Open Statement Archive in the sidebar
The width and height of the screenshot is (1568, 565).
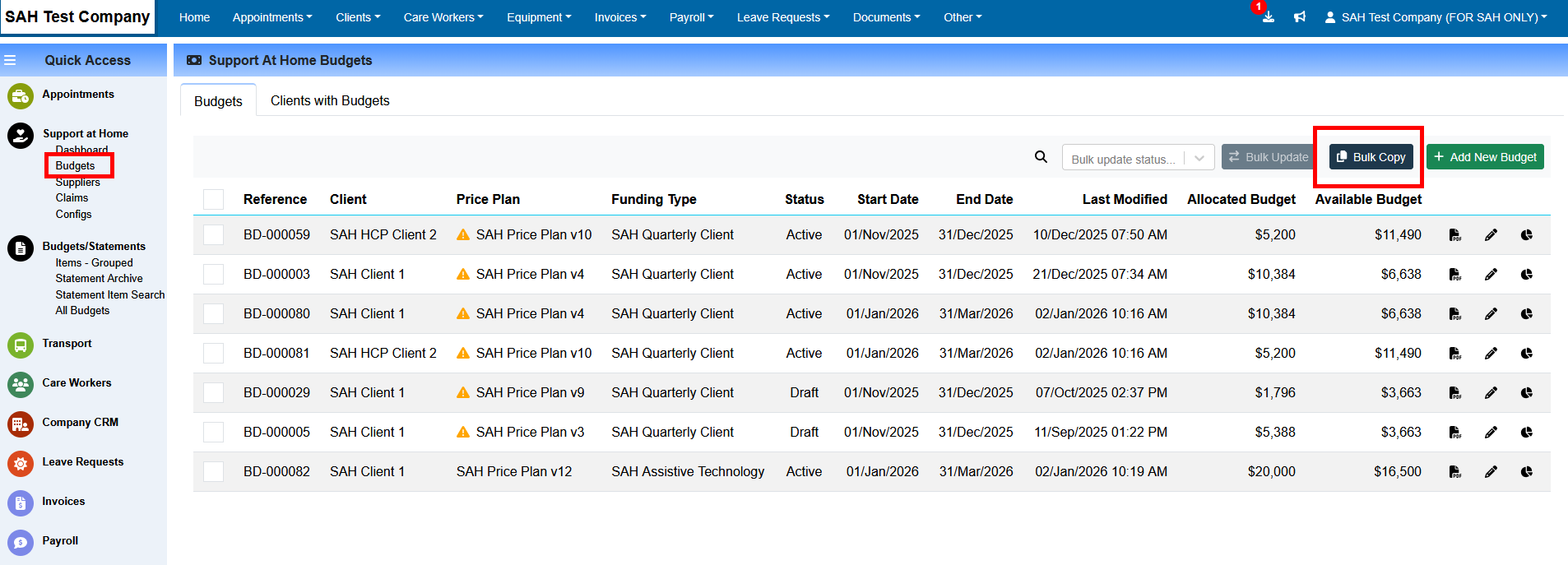[99, 279]
